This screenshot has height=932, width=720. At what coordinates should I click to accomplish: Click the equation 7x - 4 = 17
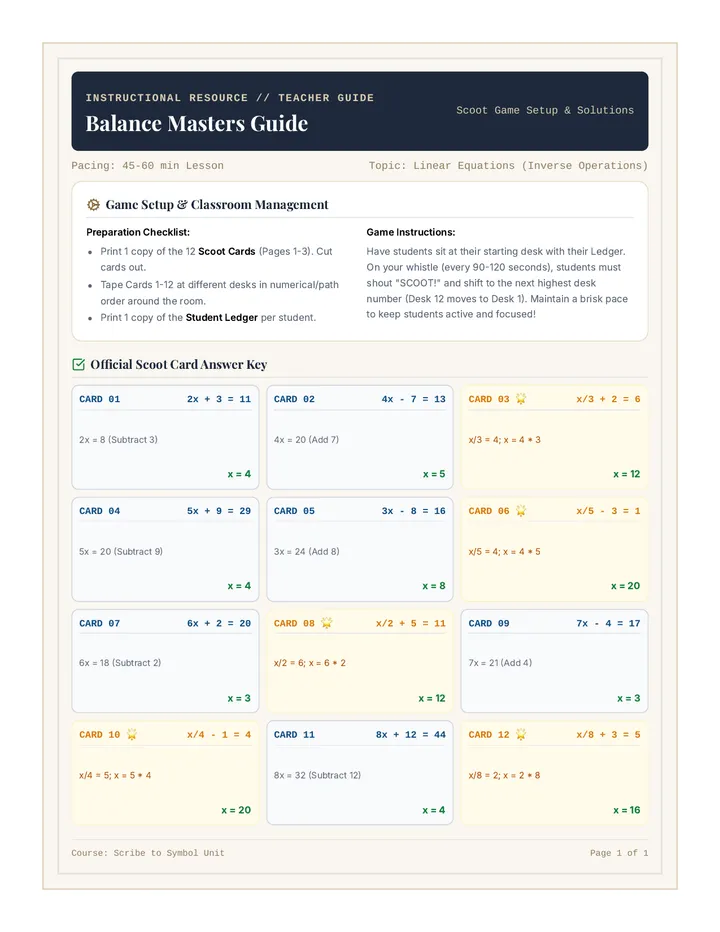pos(608,623)
